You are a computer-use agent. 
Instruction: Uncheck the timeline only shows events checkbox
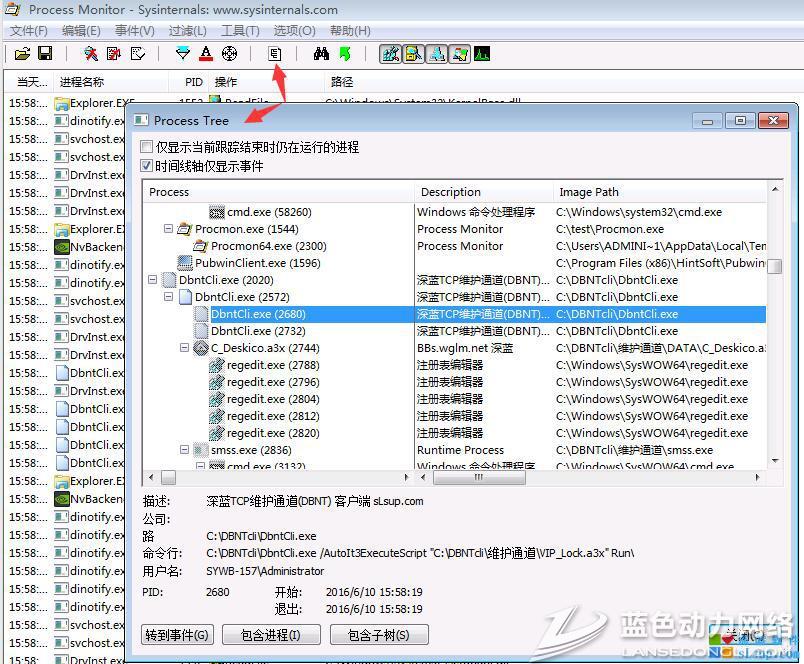148,166
